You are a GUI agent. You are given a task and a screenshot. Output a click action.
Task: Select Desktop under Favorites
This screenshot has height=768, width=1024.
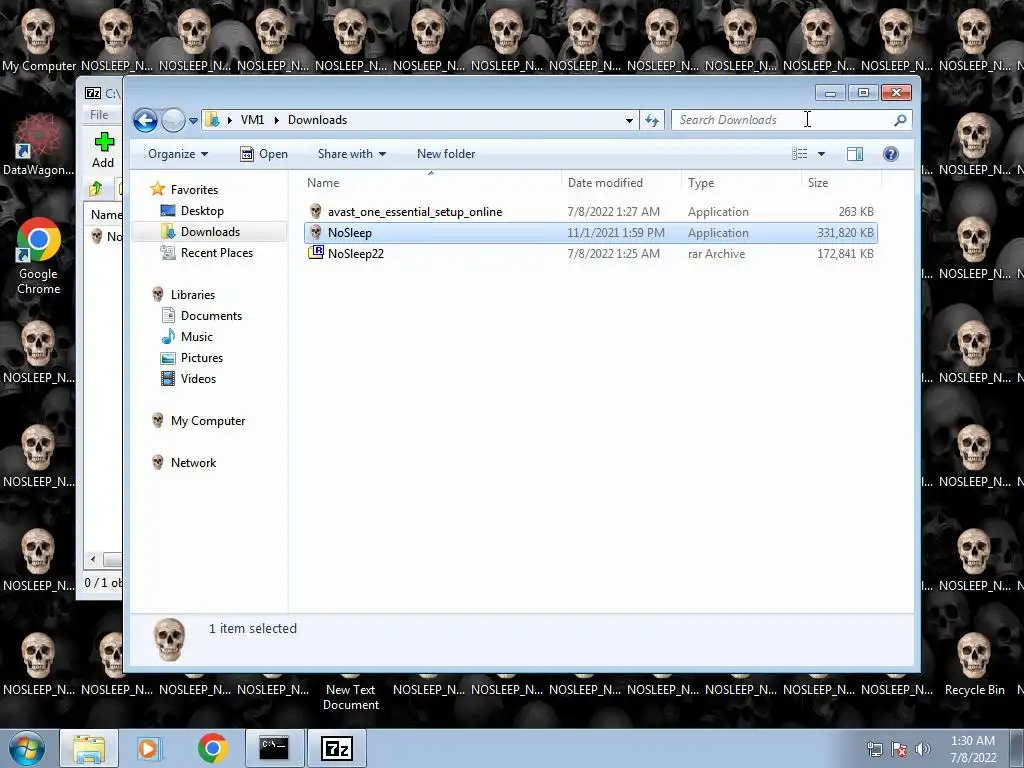[202, 211]
